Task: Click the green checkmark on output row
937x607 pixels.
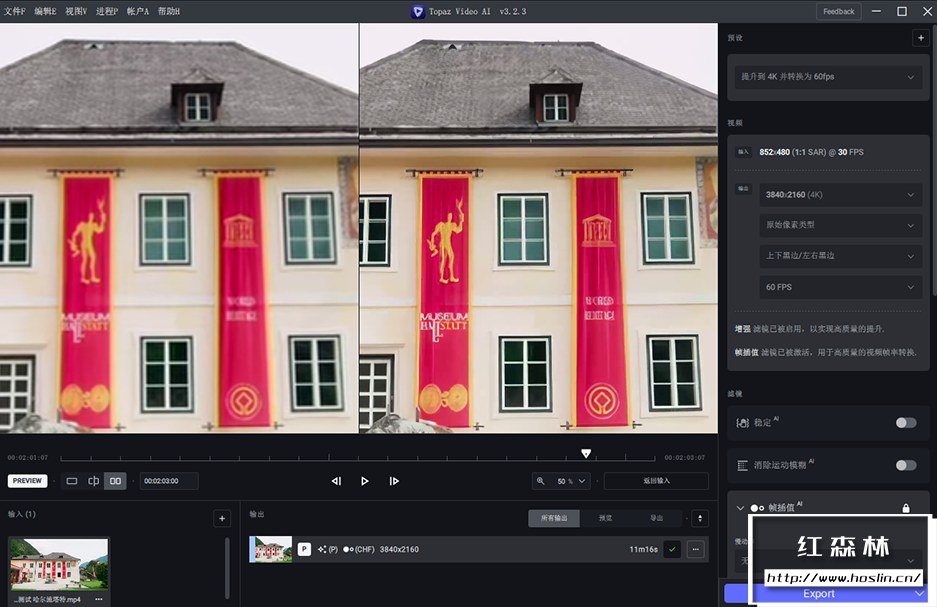Action: (x=672, y=549)
